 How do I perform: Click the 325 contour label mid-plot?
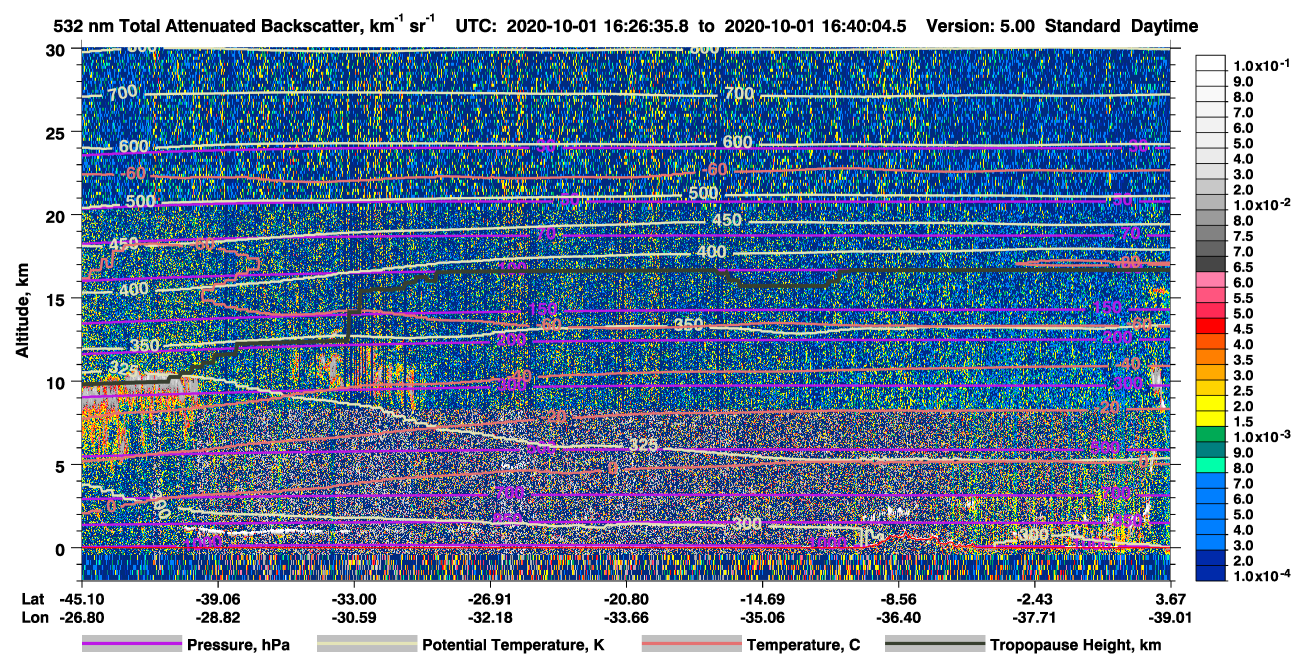[x=646, y=444]
